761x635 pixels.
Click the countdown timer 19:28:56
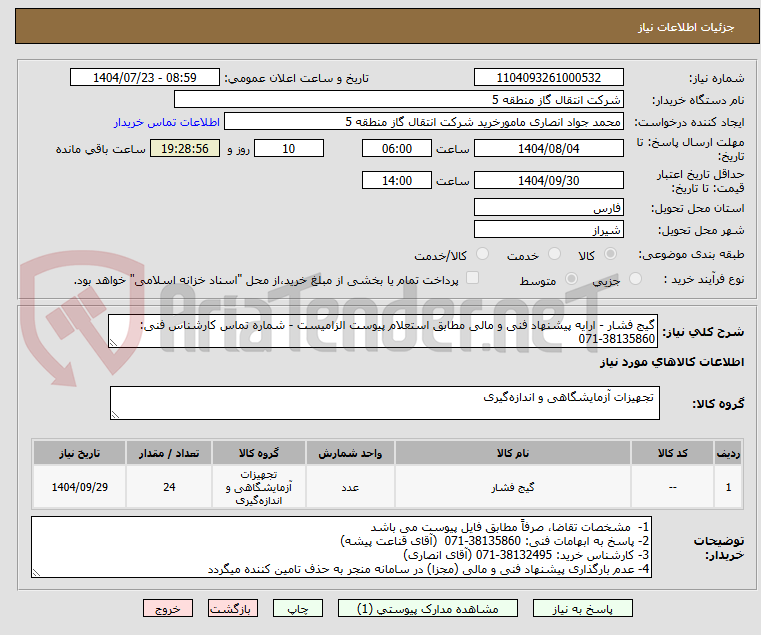coord(184,149)
